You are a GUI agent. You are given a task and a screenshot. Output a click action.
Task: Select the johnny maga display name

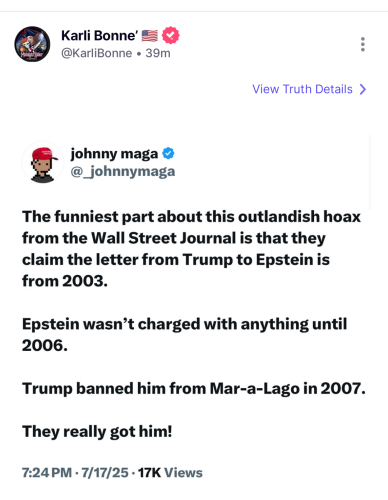114,154
